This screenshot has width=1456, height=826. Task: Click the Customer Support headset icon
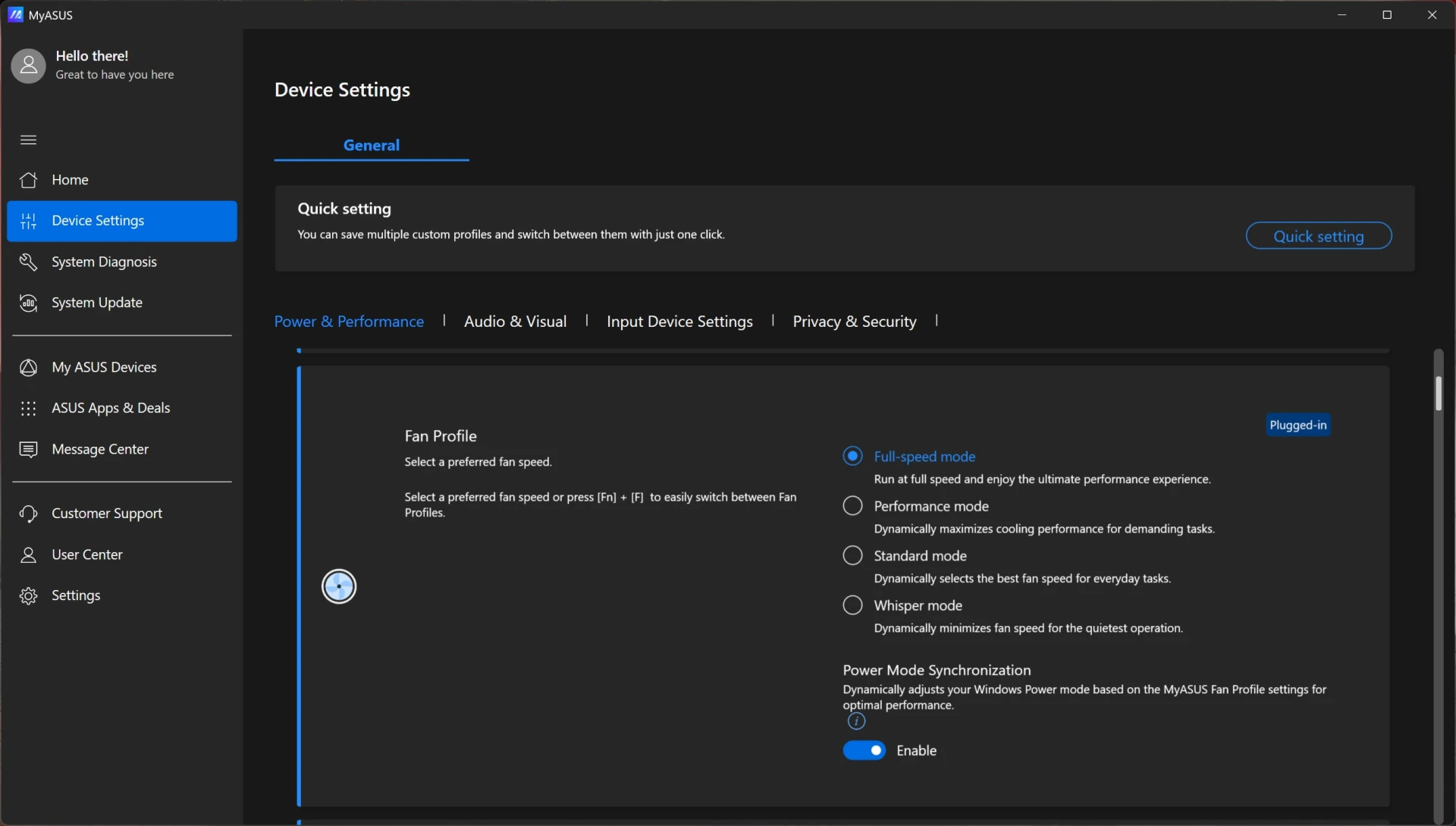pyautogui.click(x=28, y=514)
